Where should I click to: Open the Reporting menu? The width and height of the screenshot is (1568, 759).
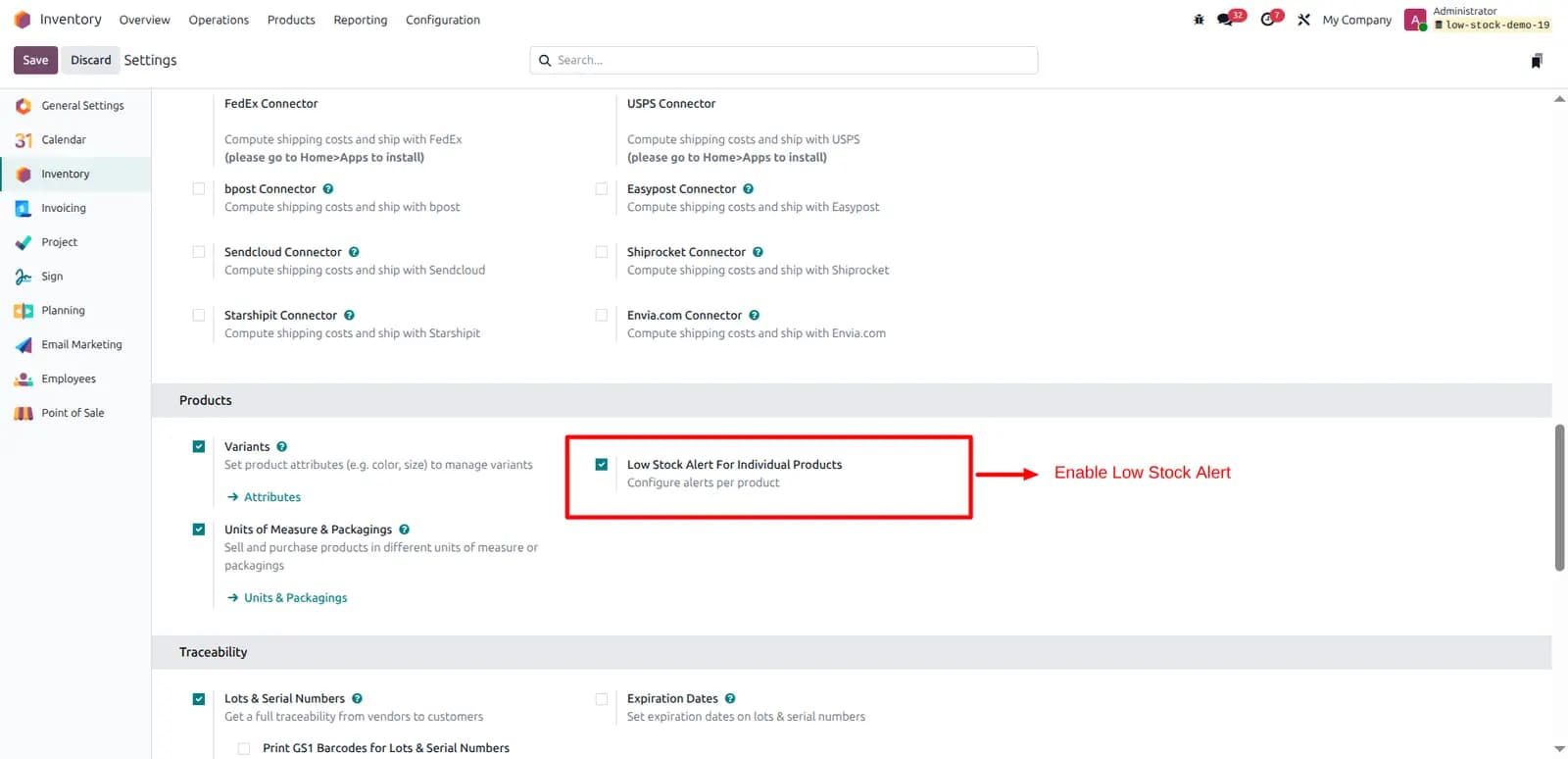click(x=360, y=20)
